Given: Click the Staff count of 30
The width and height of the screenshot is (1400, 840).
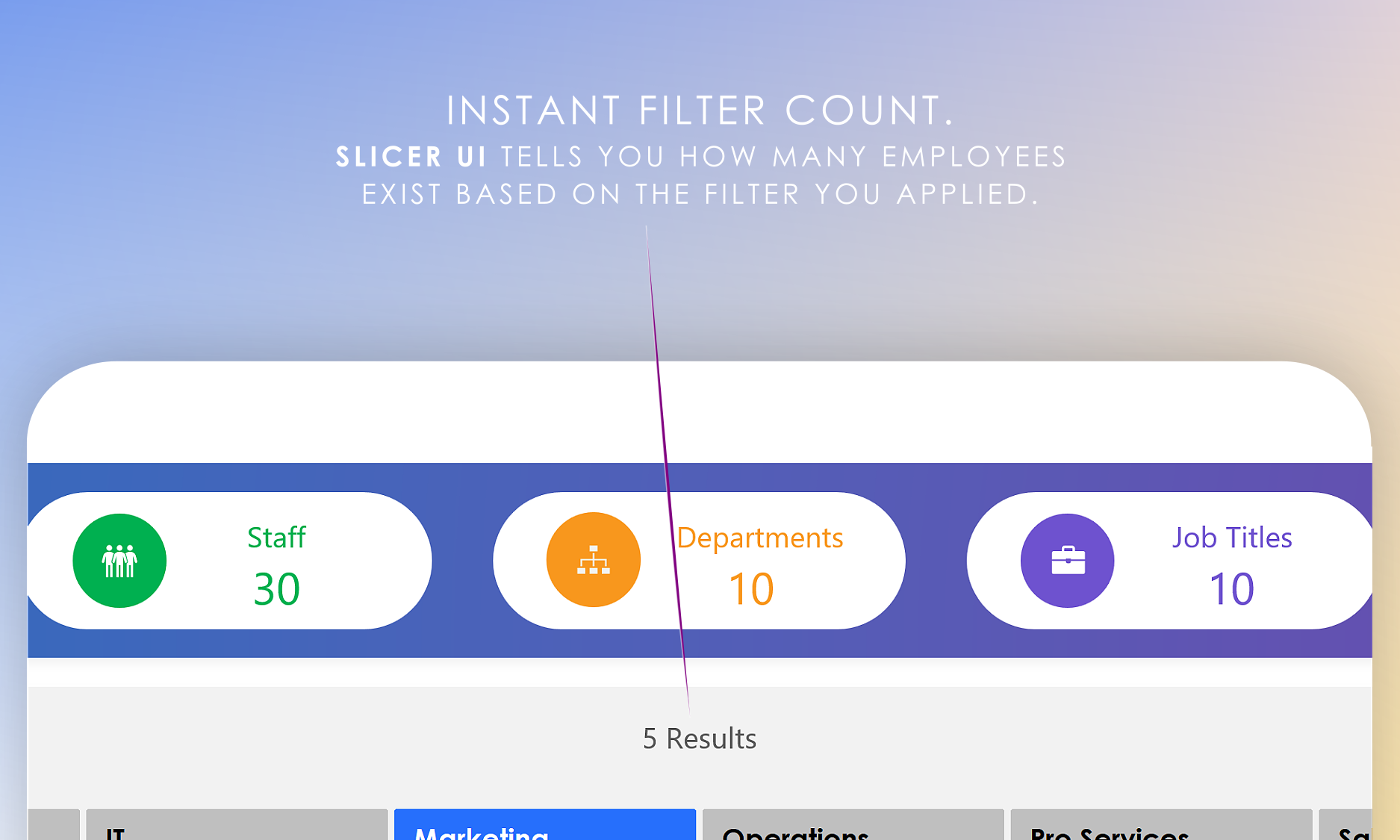Looking at the screenshot, I should [276, 589].
